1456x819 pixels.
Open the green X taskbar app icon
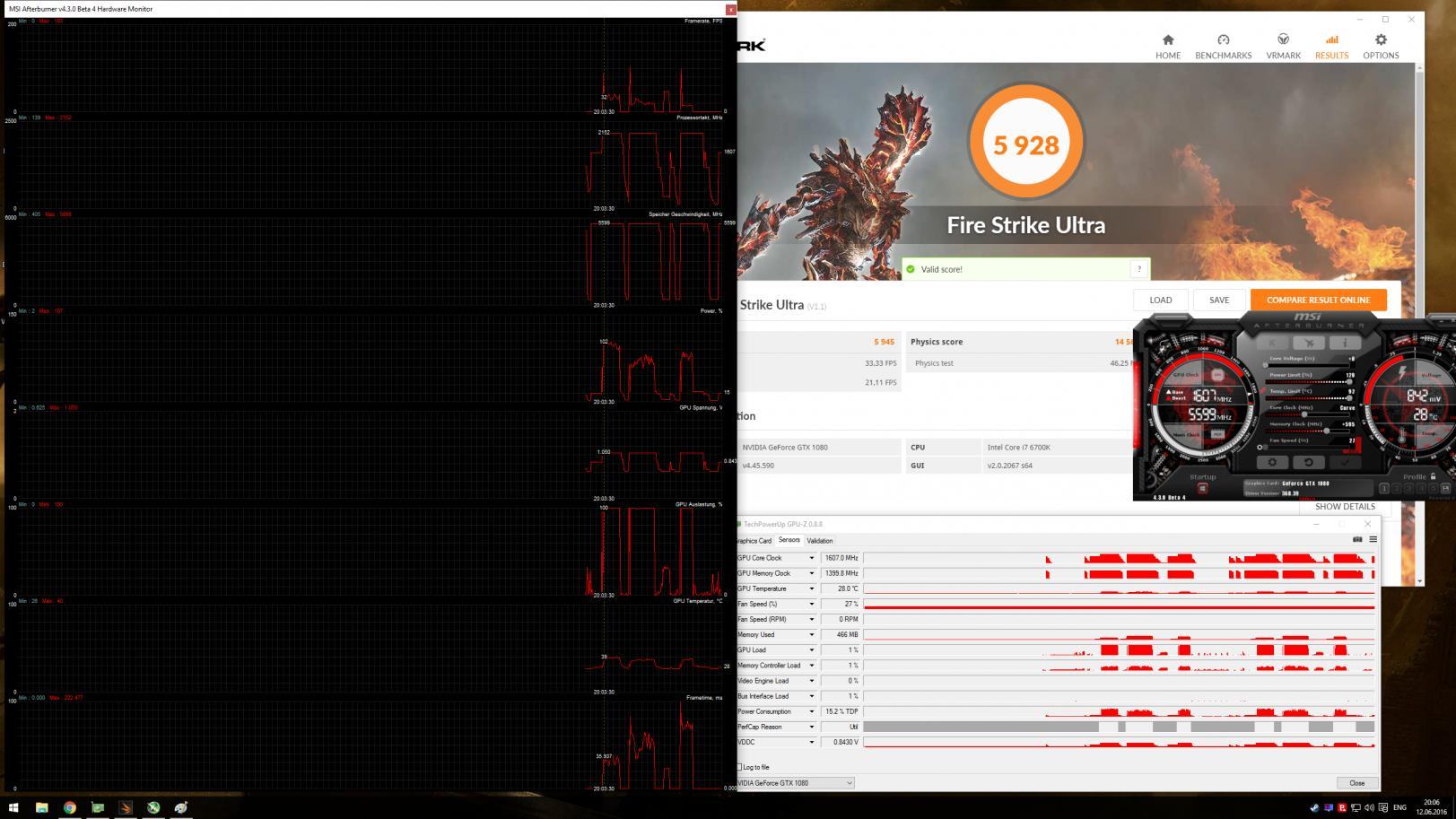click(153, 807)
